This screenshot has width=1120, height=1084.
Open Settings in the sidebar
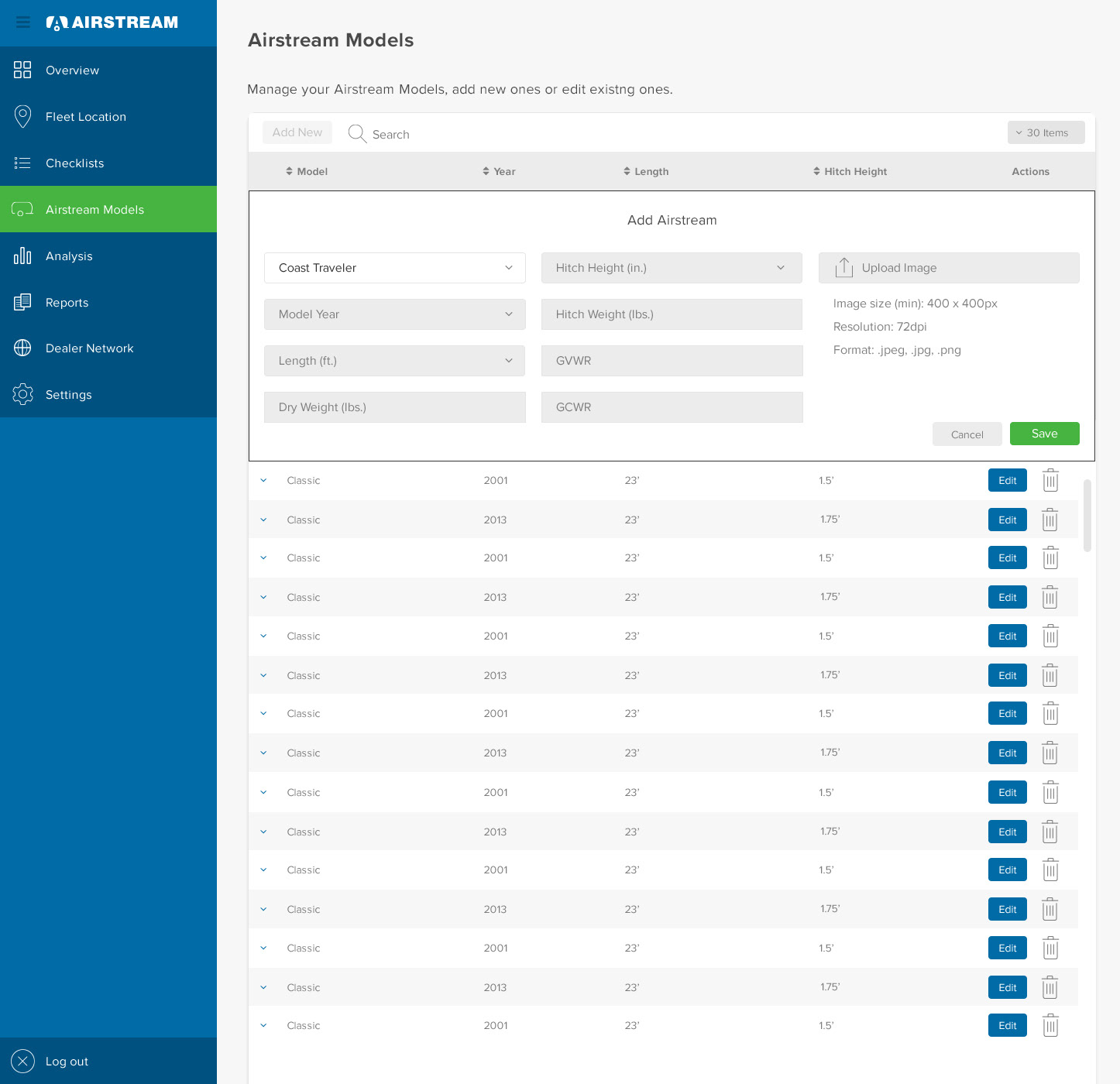point(108,395)
